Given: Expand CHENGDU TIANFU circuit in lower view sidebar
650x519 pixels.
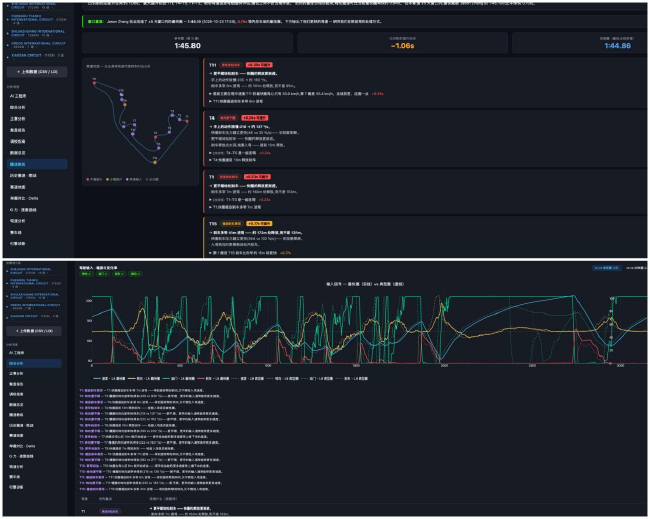Looking at the screenshot, I should click(x=34, y=283).
